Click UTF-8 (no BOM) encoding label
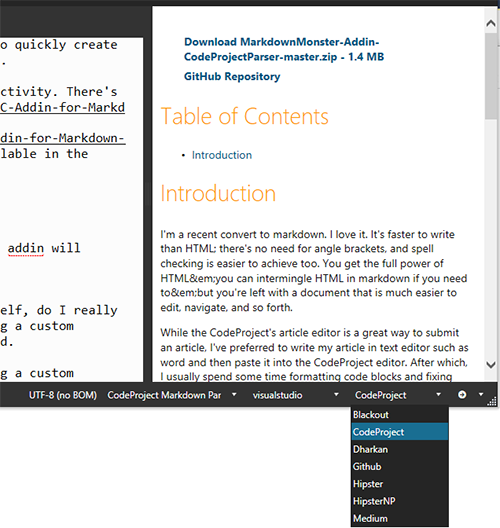Viewport: 500px width, 528px height. 63,395
